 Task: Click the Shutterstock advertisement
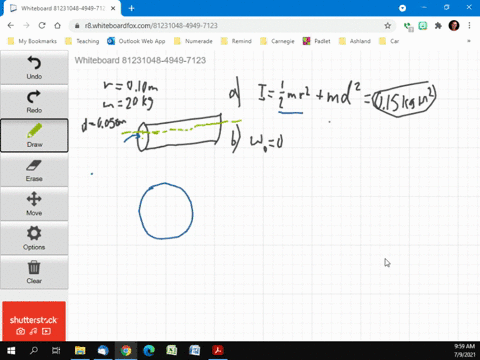pyautogui.click(x=34, y=321)
